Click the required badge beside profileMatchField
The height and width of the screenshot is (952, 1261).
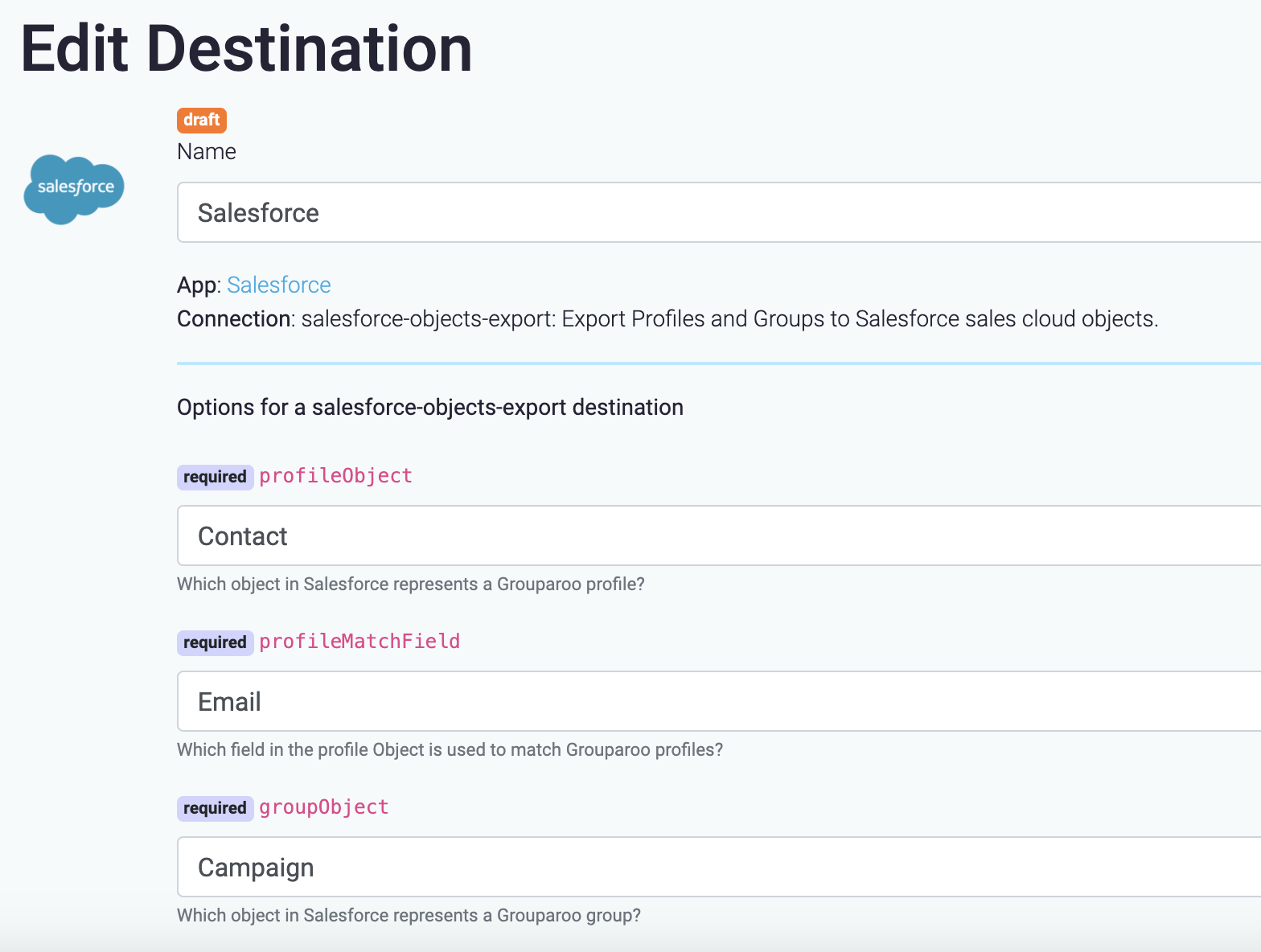click(215, 642)
